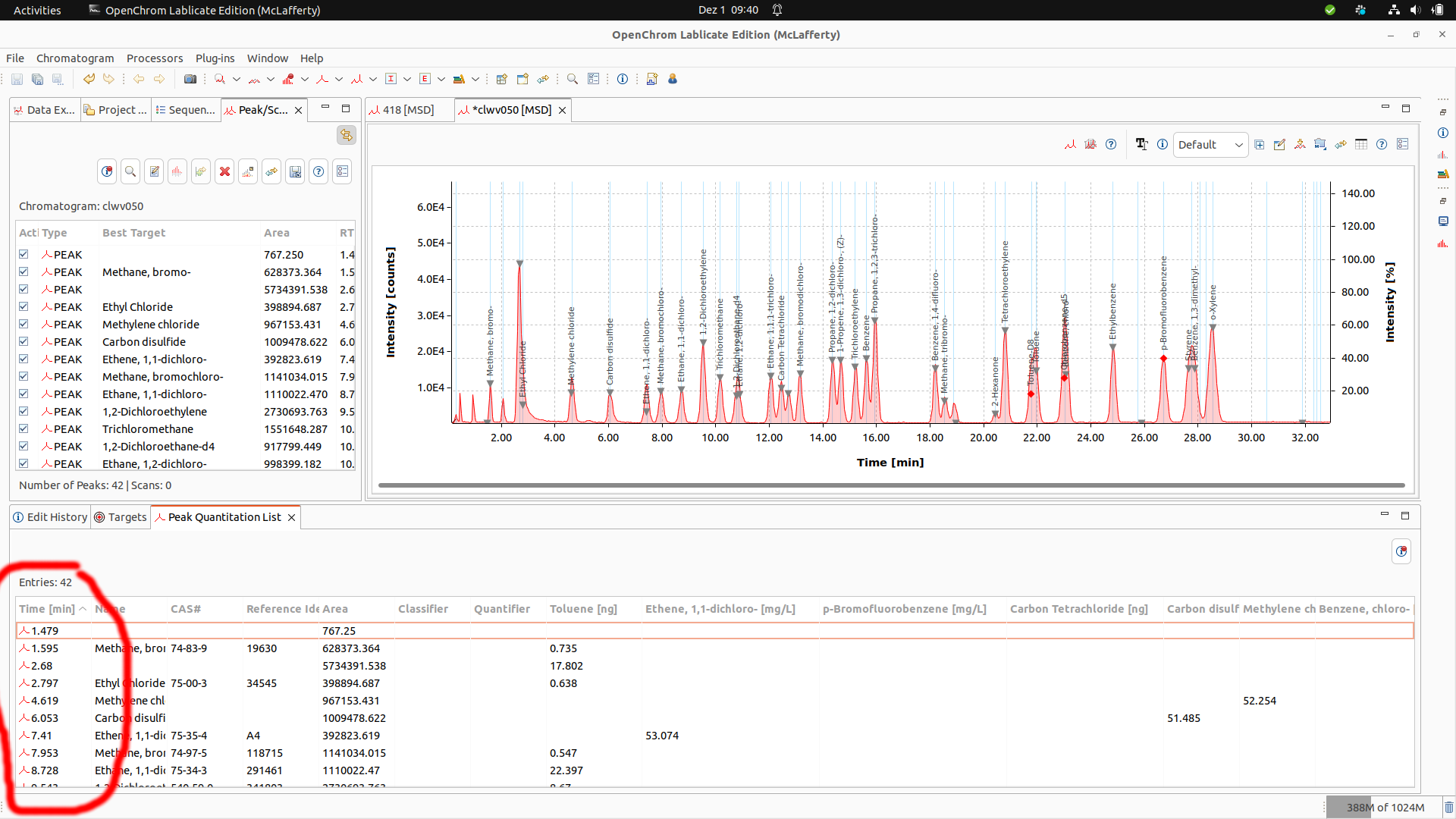Screen dimensions: 1456x819
Task: Expand dropdown arrow next to red magnifier toolbar icon
Action: (237, 79)
